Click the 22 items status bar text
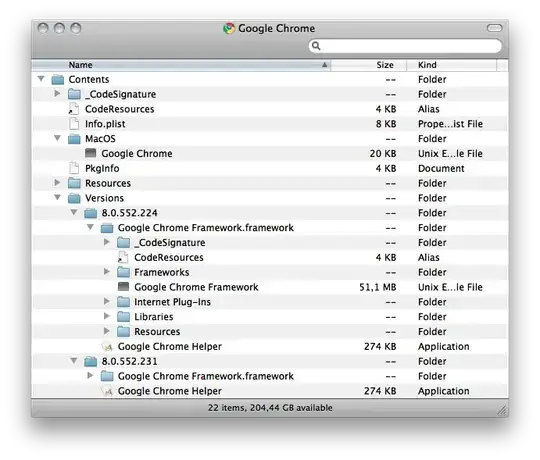 click(x=270, y=408)
